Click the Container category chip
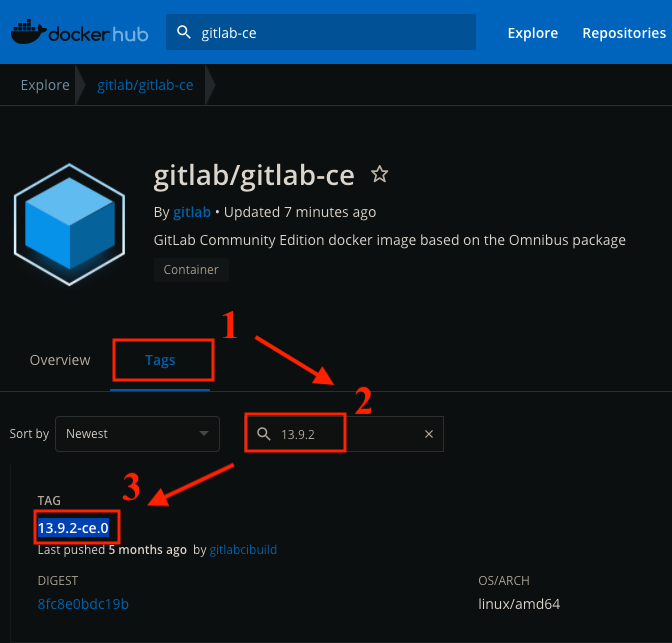This screenshot has height=643, width=672. pos(191,270)
